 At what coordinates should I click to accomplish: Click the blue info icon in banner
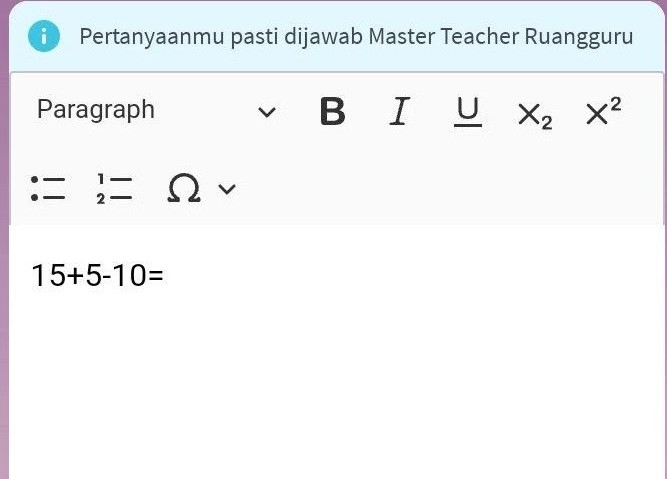pos(44,36)
